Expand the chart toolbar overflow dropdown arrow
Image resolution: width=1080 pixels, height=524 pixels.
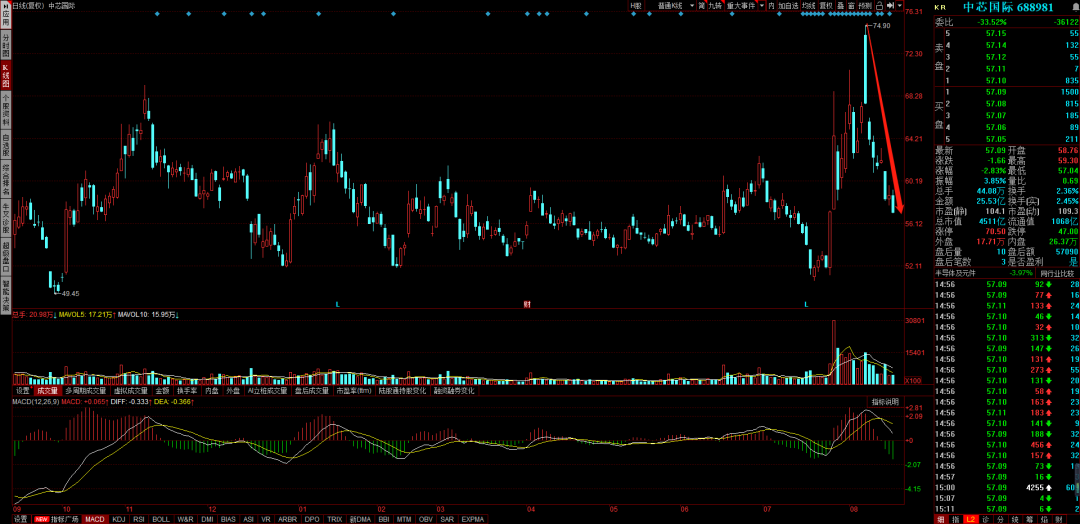click(900, 6)
